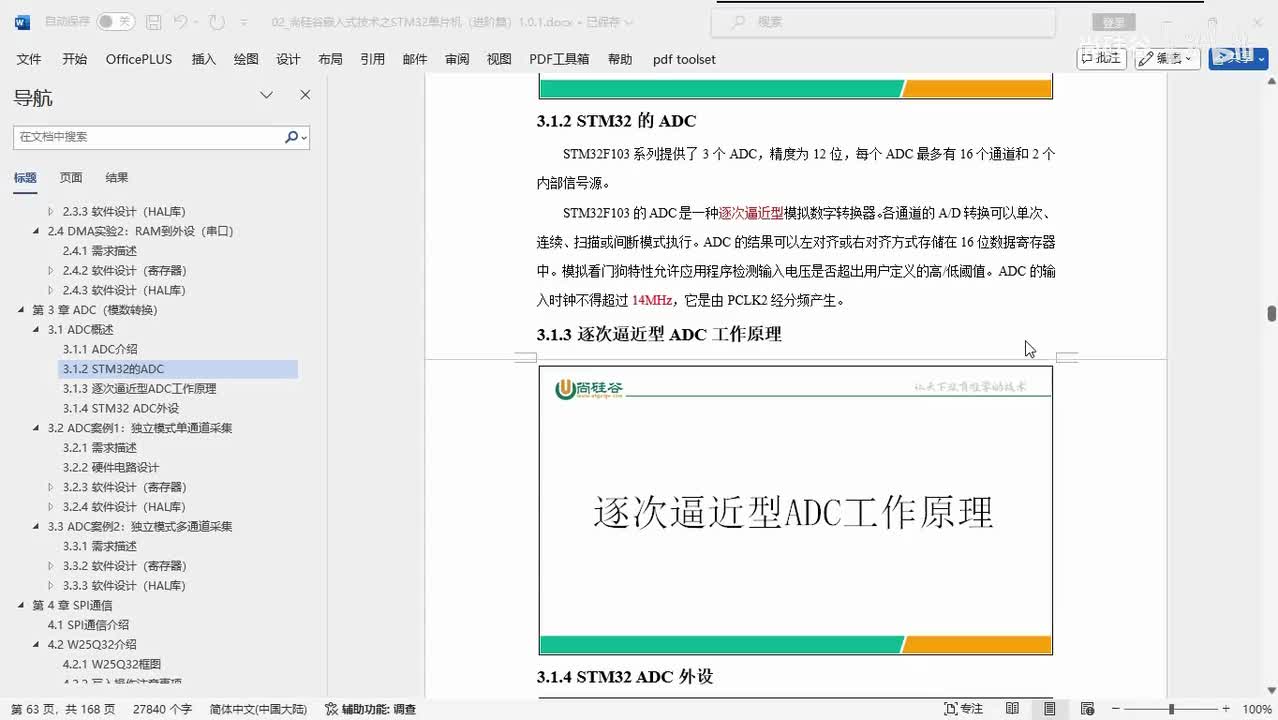Click the Word application logo
The image size is (1278, 720).
[x=22, y=21]
